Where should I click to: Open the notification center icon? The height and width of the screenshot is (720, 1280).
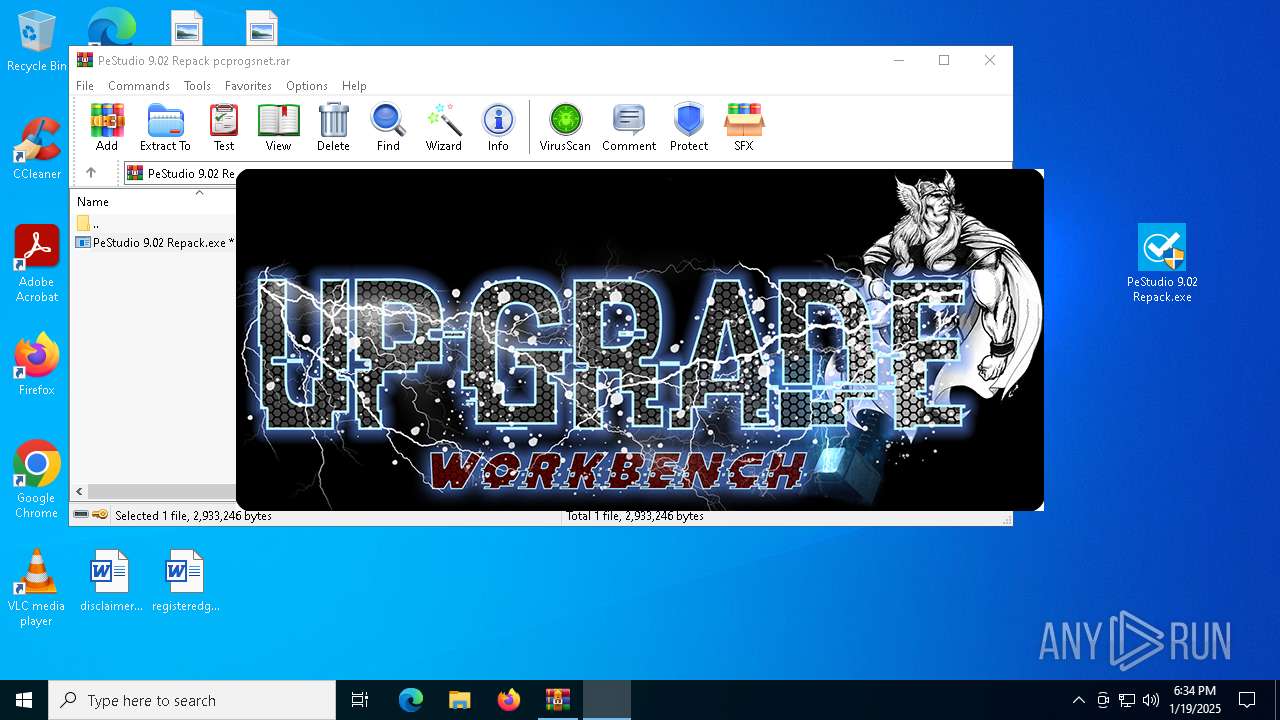1247,700
